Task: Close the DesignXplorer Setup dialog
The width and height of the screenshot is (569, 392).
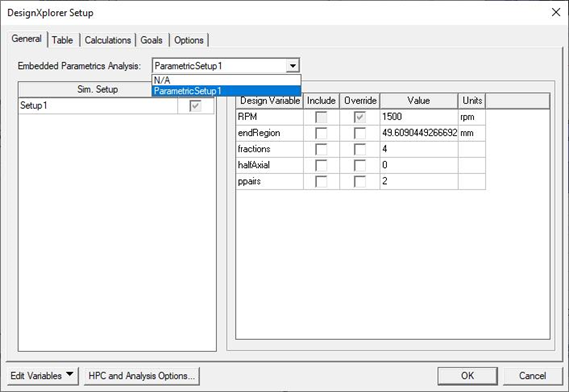Action: [x=556, y=12]
